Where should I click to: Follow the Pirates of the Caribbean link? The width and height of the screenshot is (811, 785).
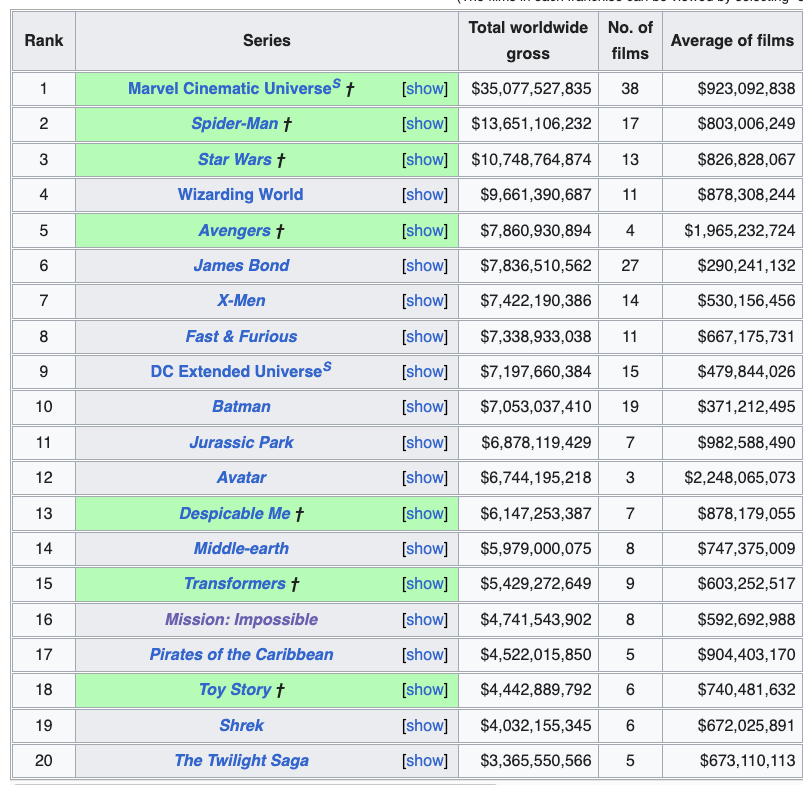(x=242, y=655)
